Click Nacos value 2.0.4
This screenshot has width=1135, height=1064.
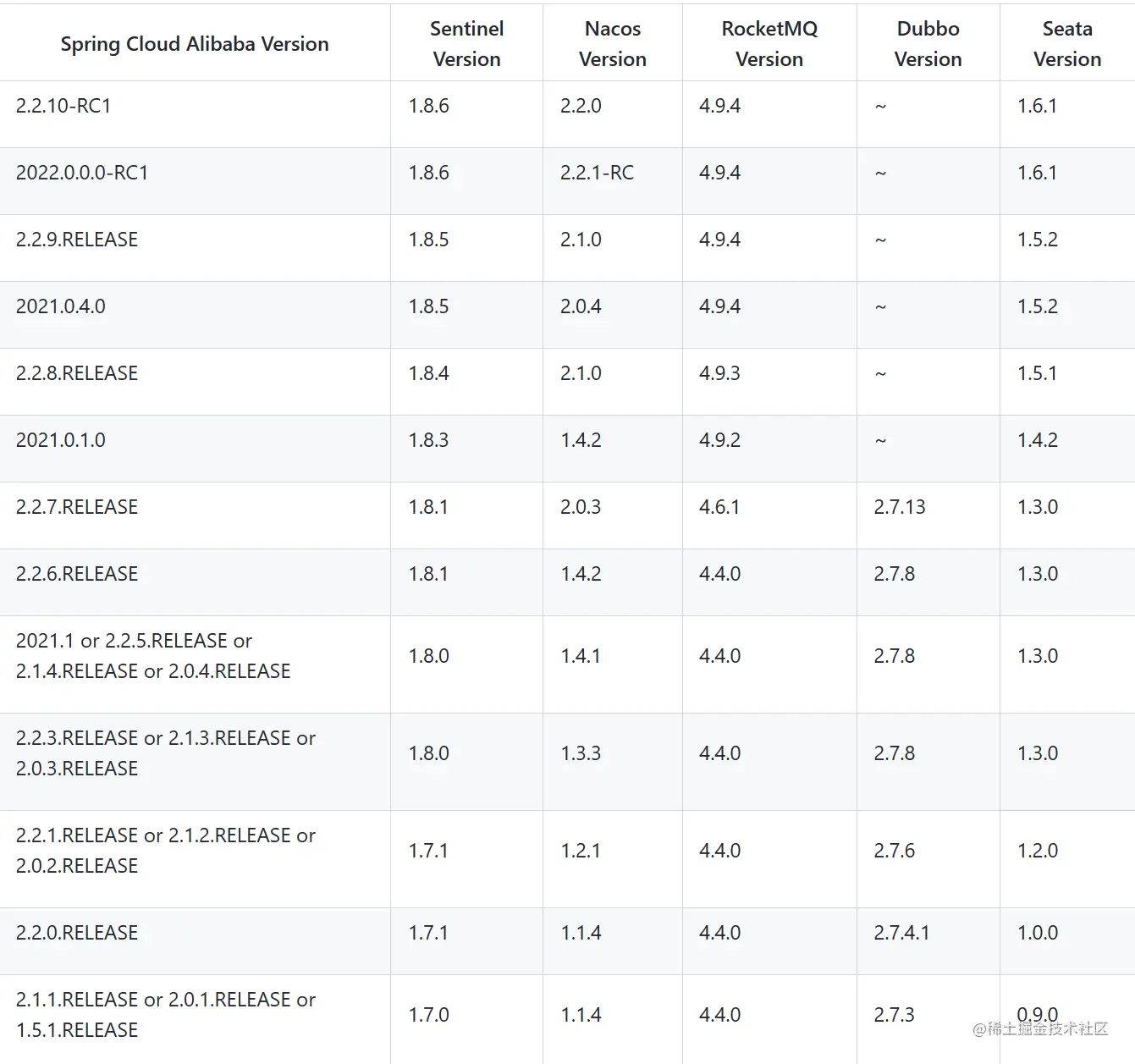(x=581, y=306)
